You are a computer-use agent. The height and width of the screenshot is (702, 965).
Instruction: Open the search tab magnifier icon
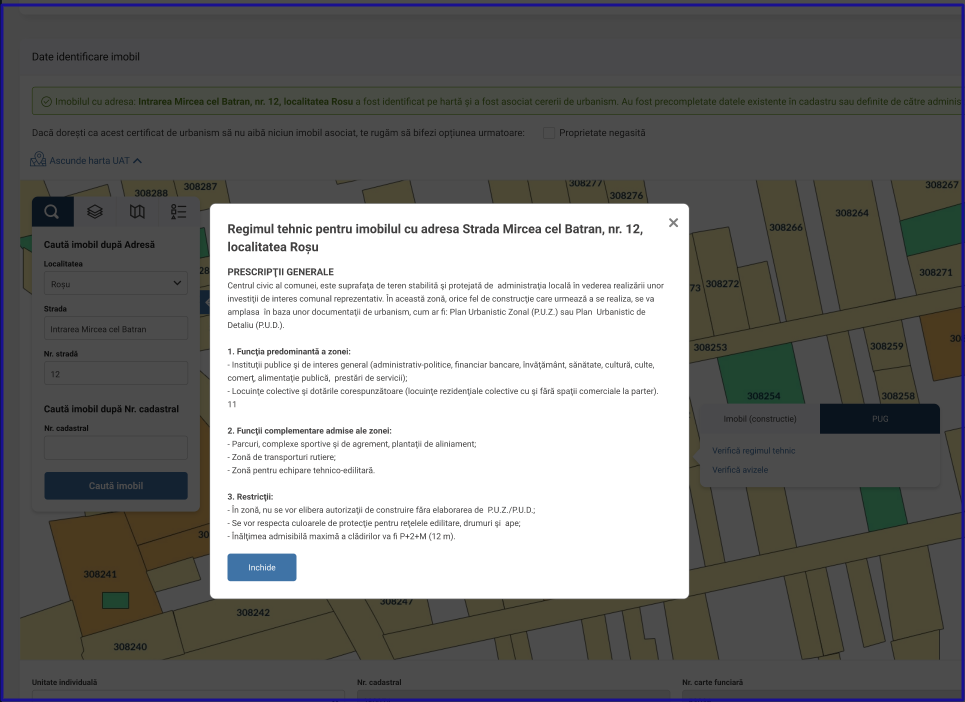[x=52, y=212]
